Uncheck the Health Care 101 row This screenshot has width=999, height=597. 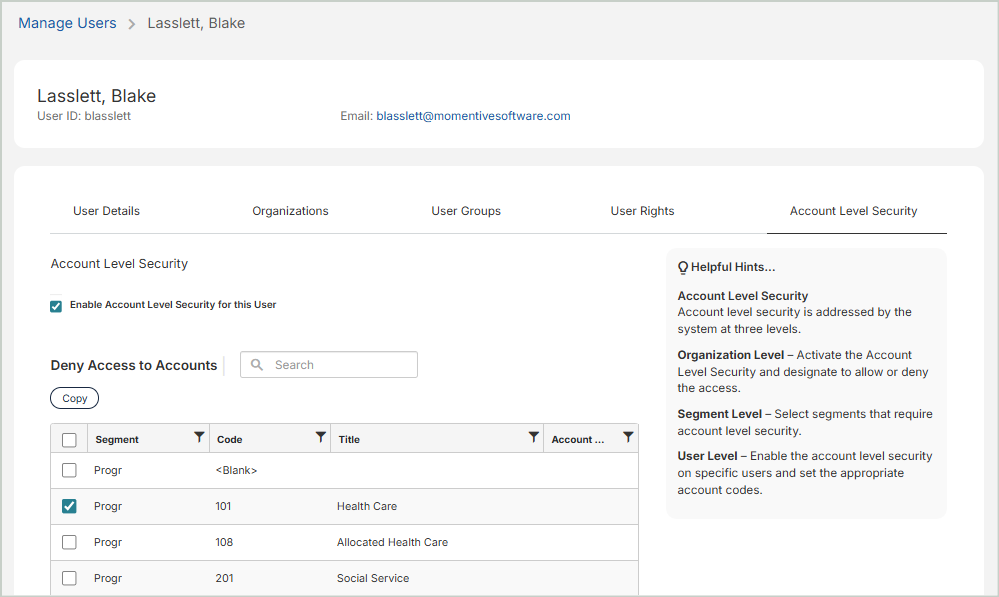tap(69, 506)
